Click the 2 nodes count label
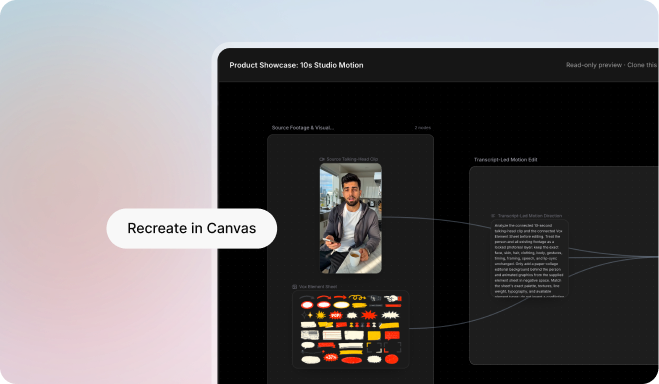The width and height of the screenshot is (659, 384). [x=422, y=128]
